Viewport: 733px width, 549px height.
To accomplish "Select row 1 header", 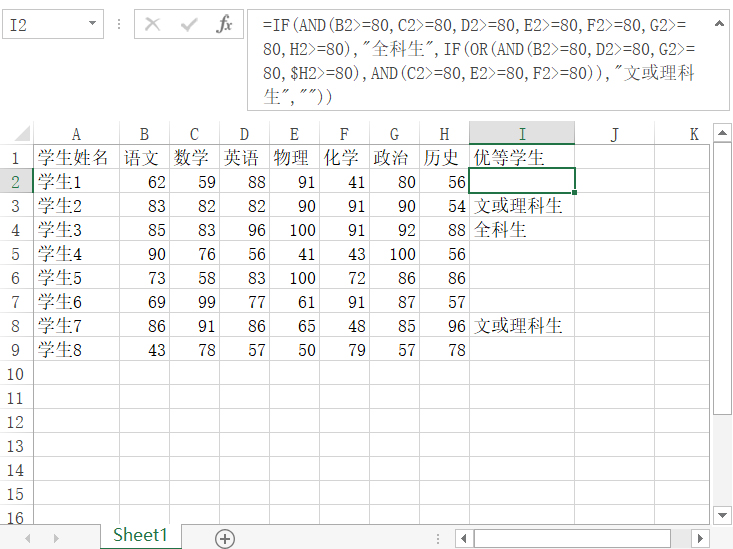I will [x=16, y=158].
